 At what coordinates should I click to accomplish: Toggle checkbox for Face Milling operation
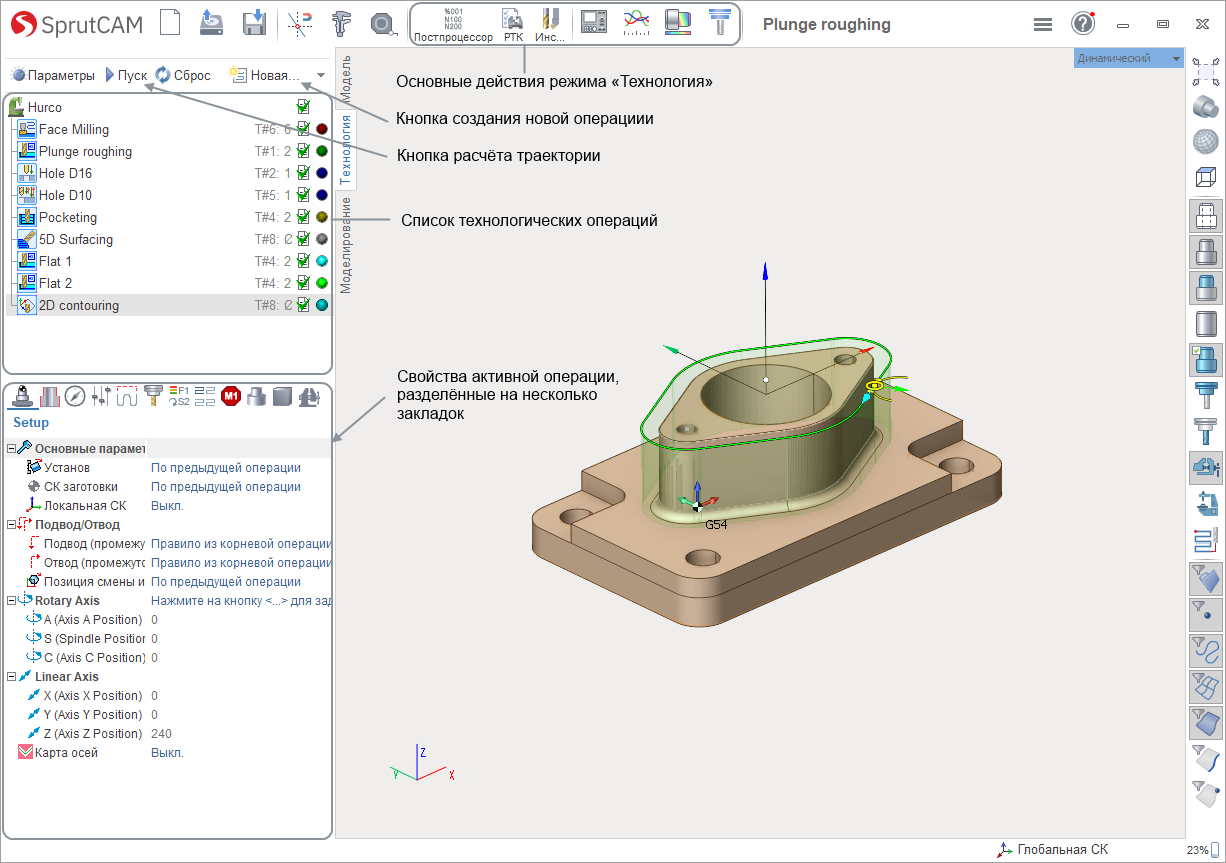tap(303, 129)
